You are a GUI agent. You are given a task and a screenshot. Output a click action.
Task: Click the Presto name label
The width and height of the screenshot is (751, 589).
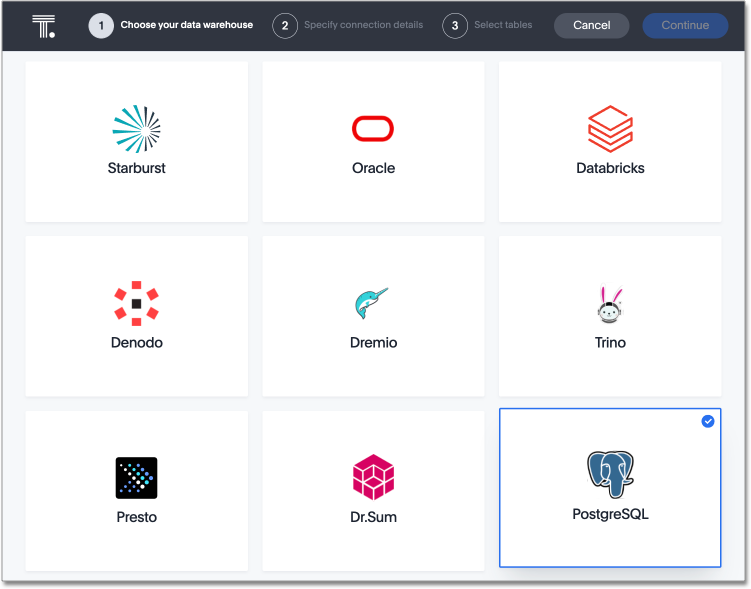click(x=136, y=517)
